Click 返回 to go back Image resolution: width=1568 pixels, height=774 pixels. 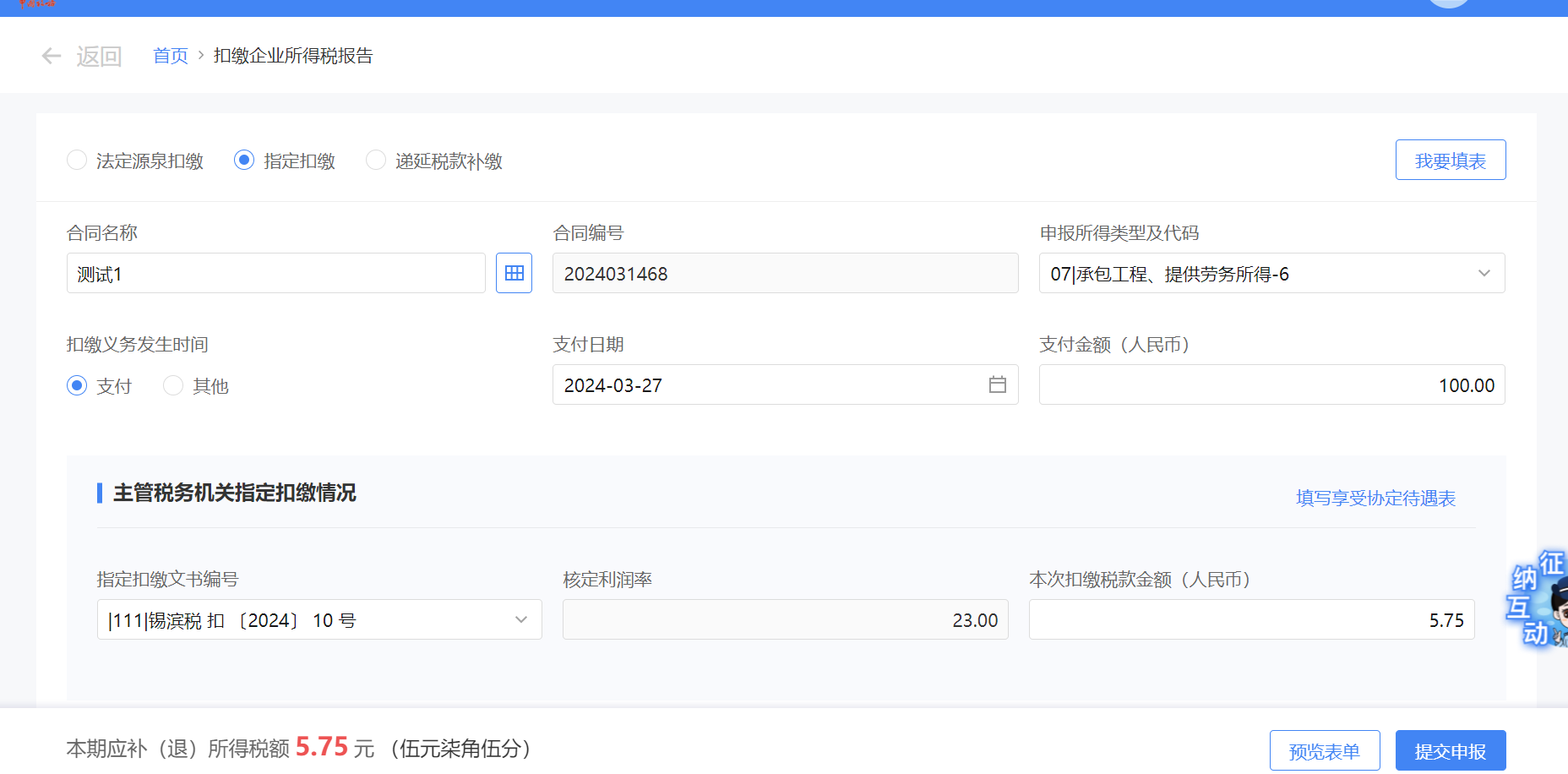[99, 57]
